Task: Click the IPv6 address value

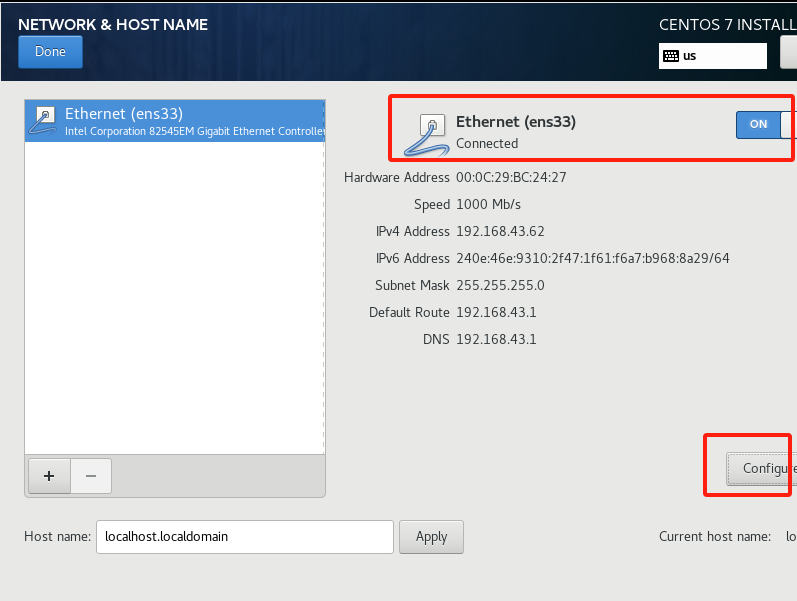Action: pos(592,258)
